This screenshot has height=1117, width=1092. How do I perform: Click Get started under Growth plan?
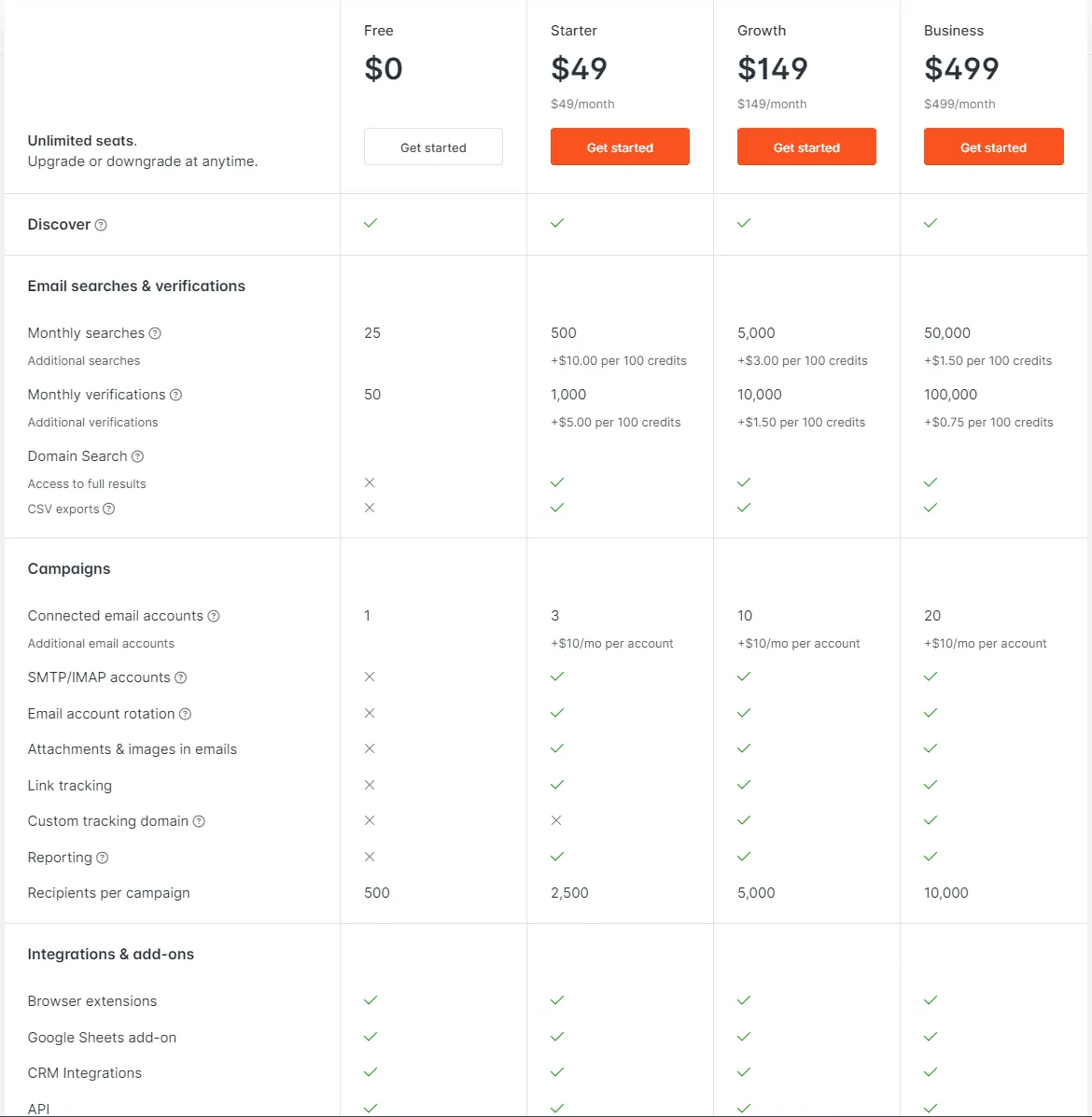[x=806, y=147]
